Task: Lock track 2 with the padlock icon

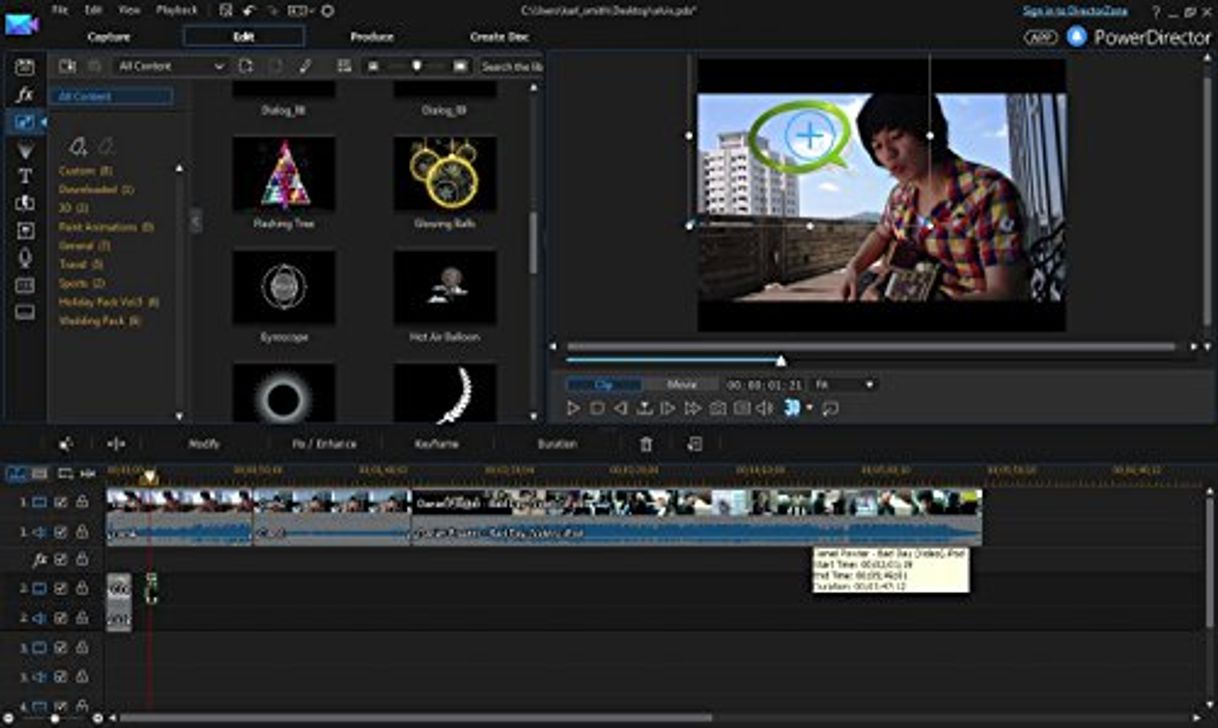Action: [80, 586]
